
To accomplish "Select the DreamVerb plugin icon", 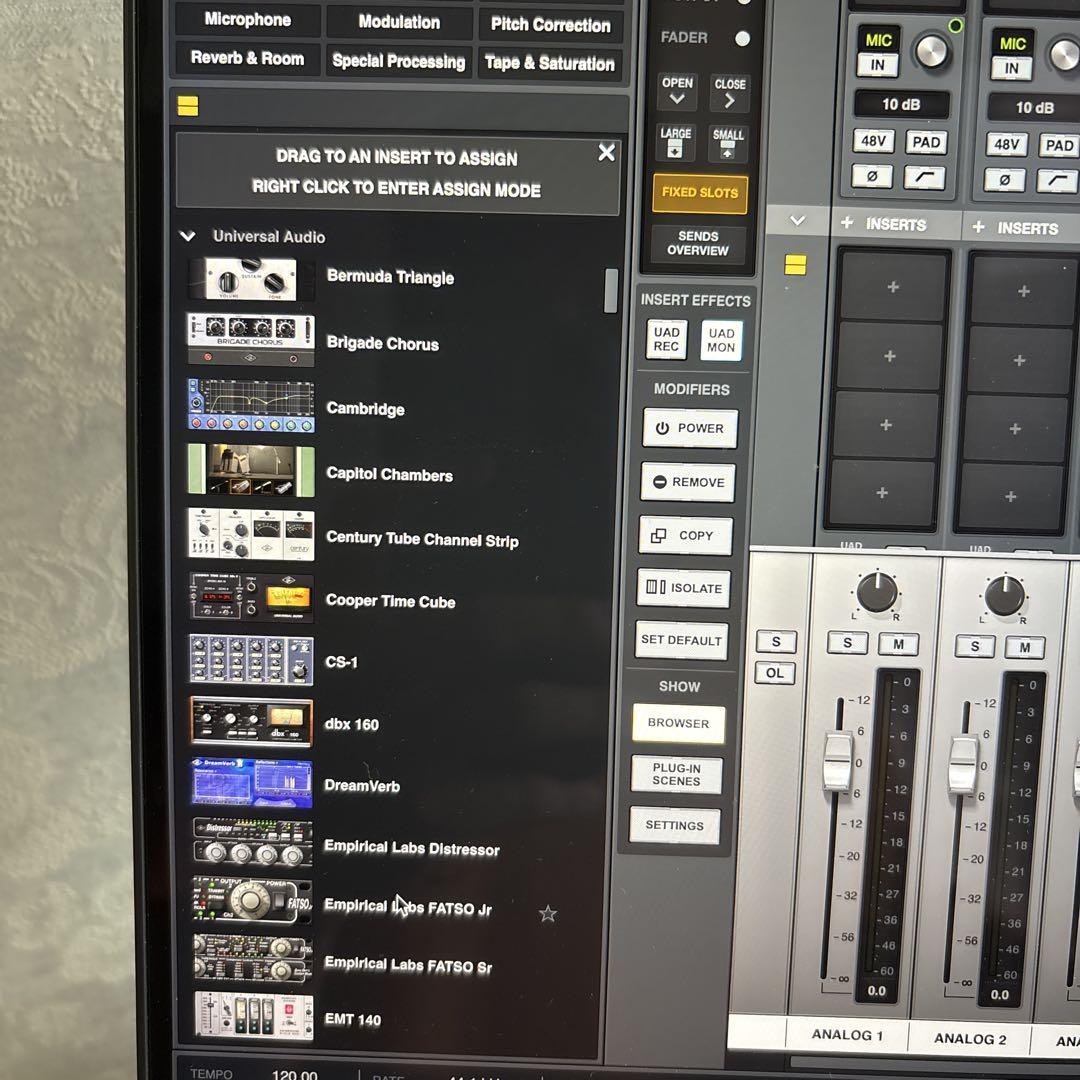I will coord(252,782).
